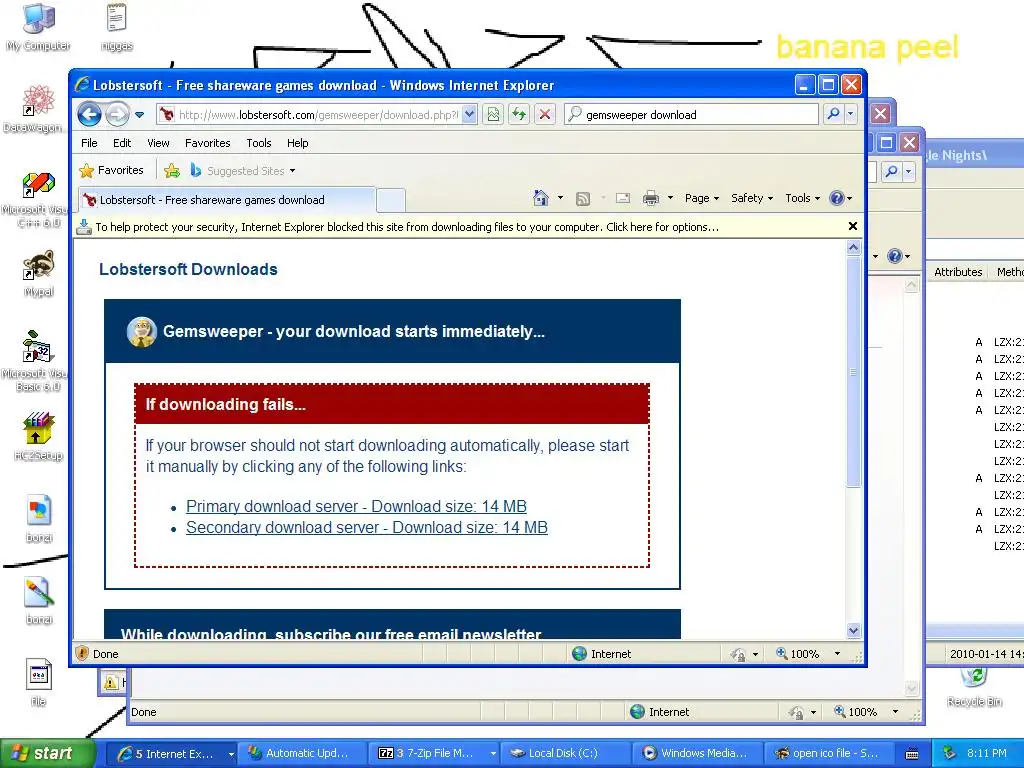Run search with the magnifier button
This screenshot has height=768, width=1024.
(x=833, y=114)
